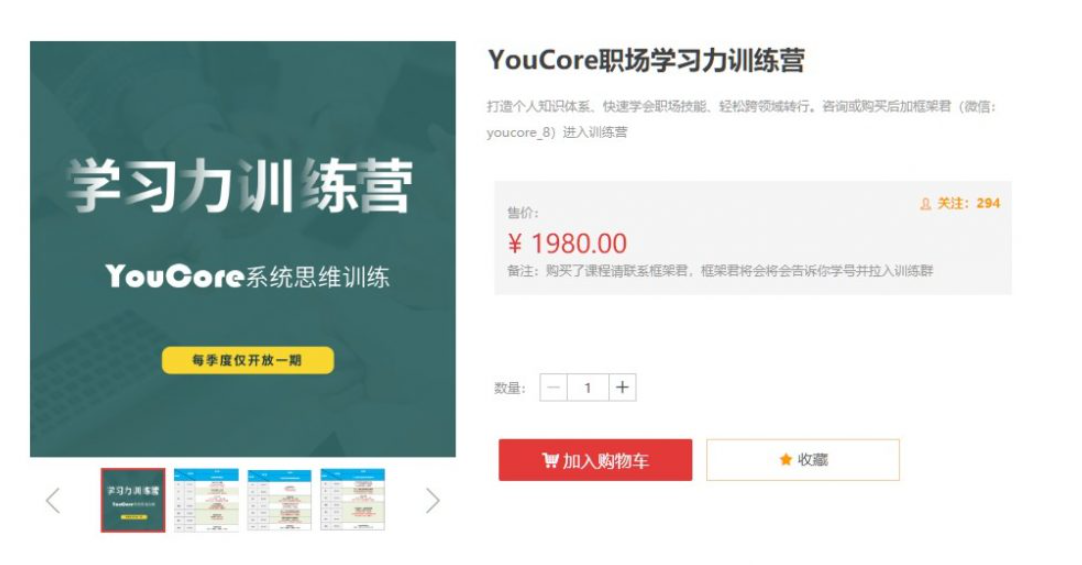This screenshot has width=1082, height=565.
Task: Click the YouCore职场学习力训练营 product title
Action: click(646, 60)
